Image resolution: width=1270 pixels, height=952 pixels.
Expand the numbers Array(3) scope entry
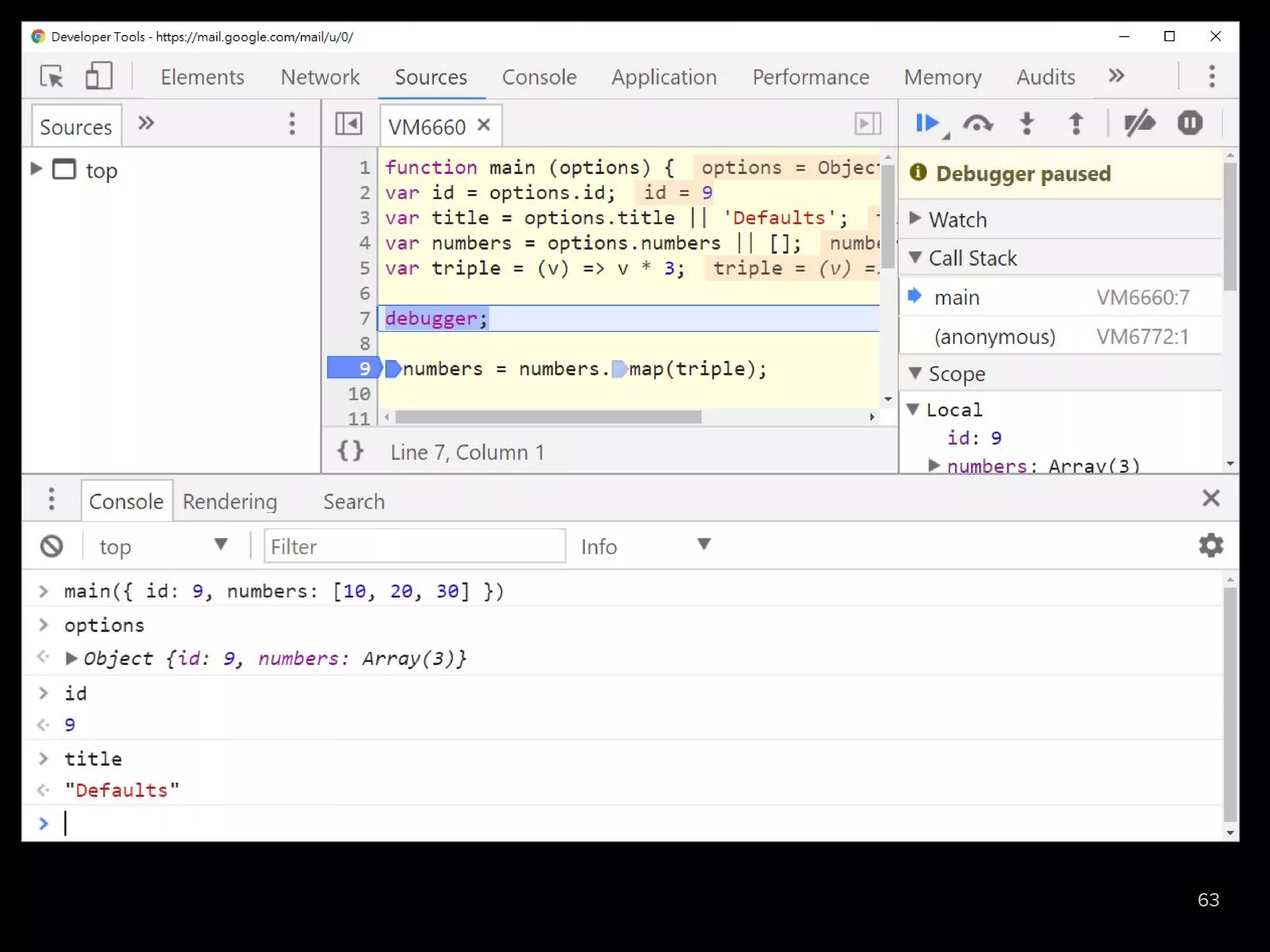coord(934,465)
